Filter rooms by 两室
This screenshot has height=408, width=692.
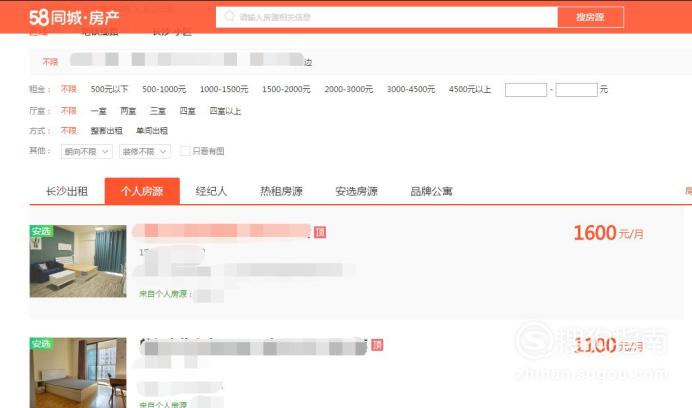pos(128,111)
